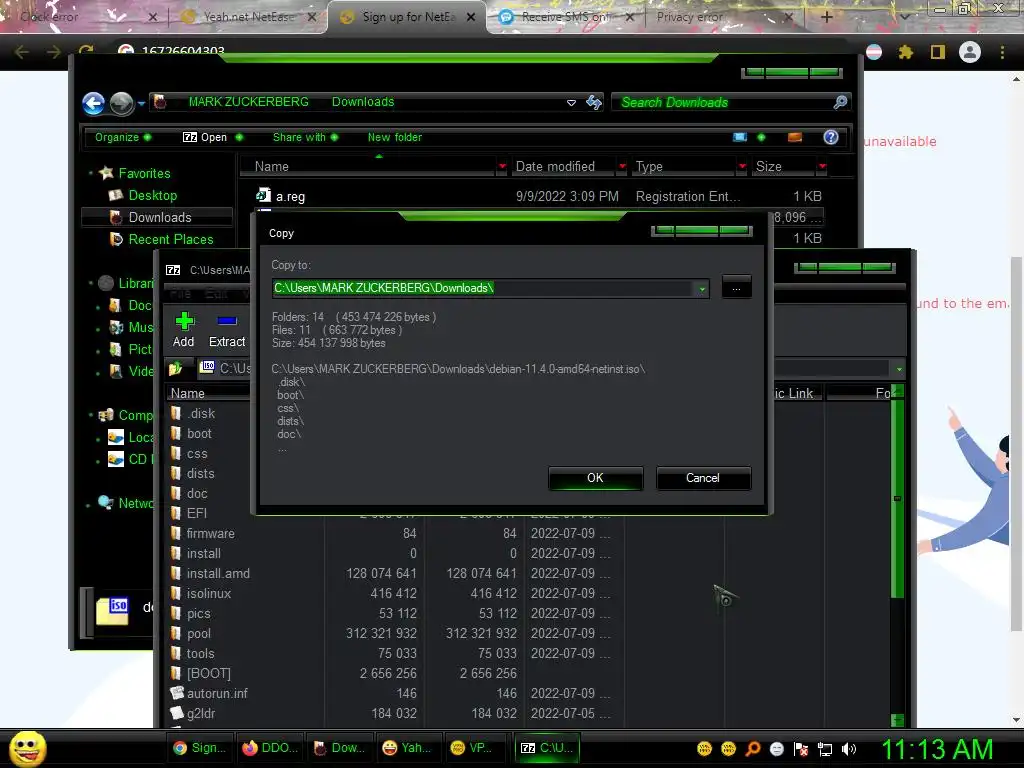Screen dimensions: 1024x768
Task: Open Explorer help question mark
Action: pos(831,137)
